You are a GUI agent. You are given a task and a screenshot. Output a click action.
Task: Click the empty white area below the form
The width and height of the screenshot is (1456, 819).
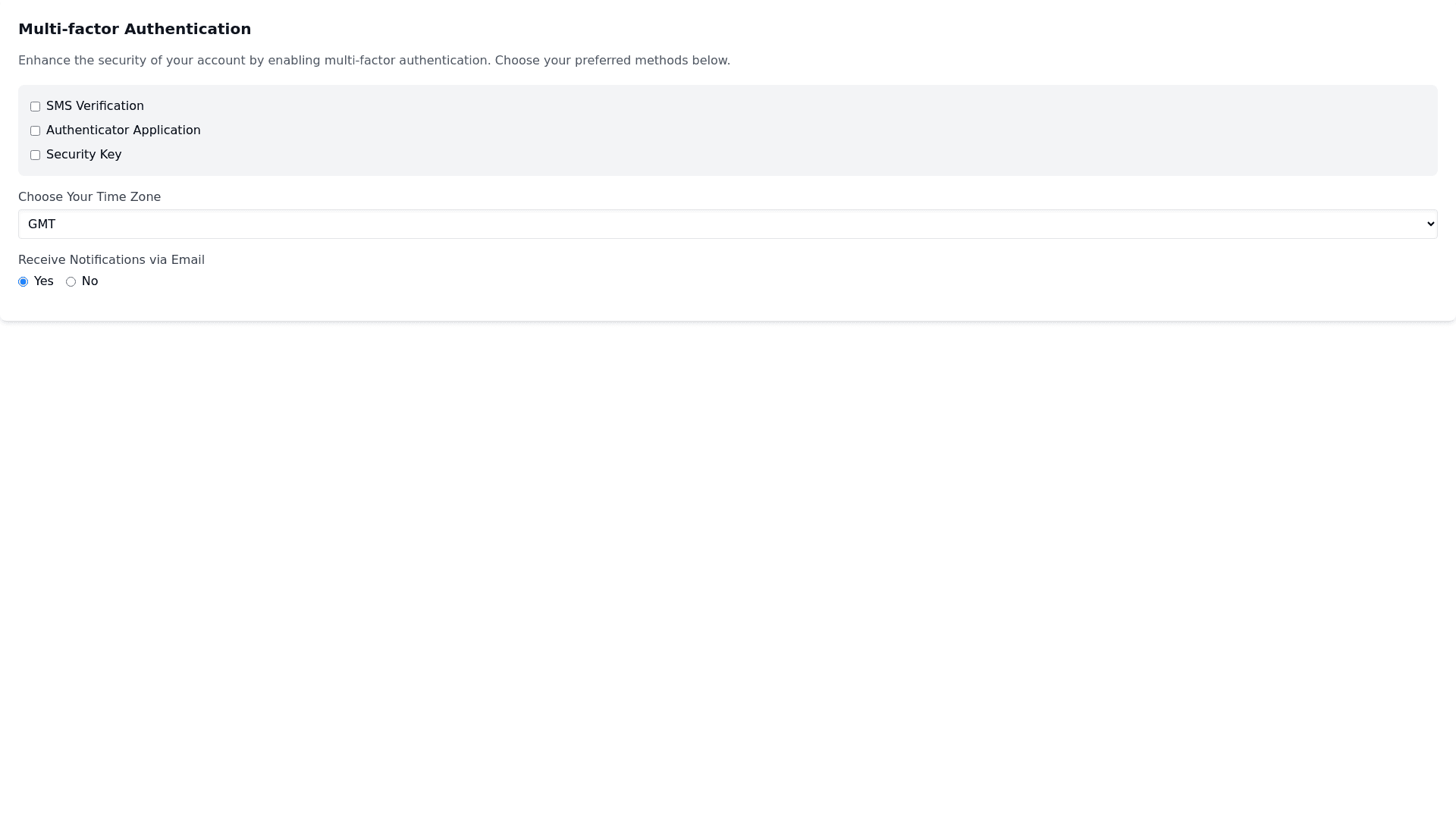click(728, 569)
